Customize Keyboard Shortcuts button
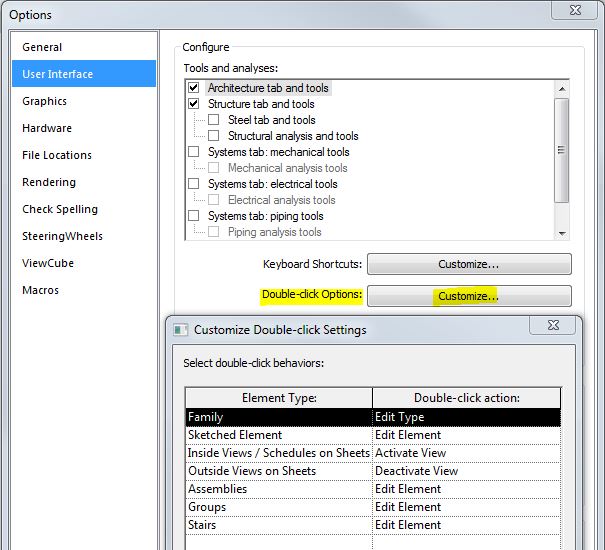This screenshot has height=550, width=605. coord(469,264)
